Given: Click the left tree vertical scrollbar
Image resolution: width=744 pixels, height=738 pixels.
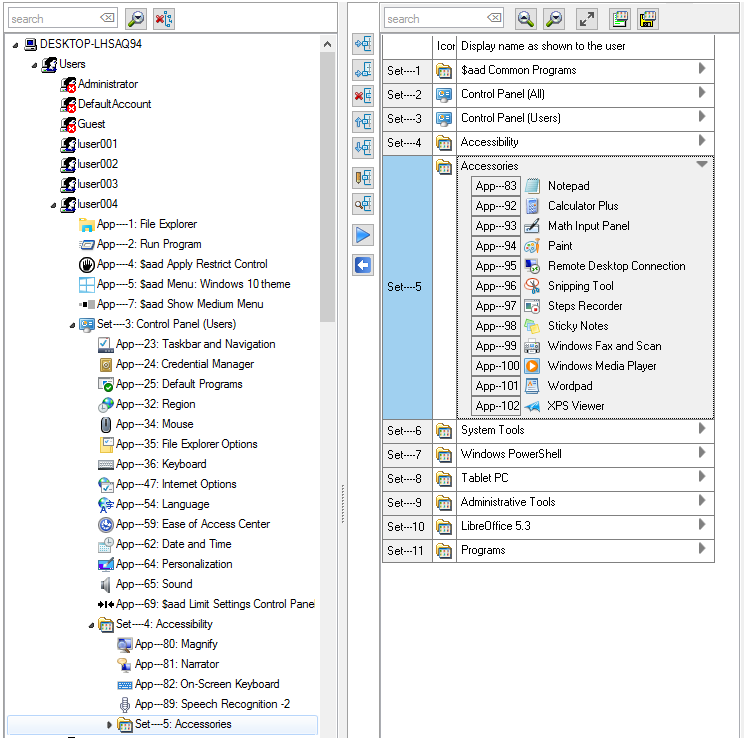Looking at the screenshot, I should tap(327, 180).
